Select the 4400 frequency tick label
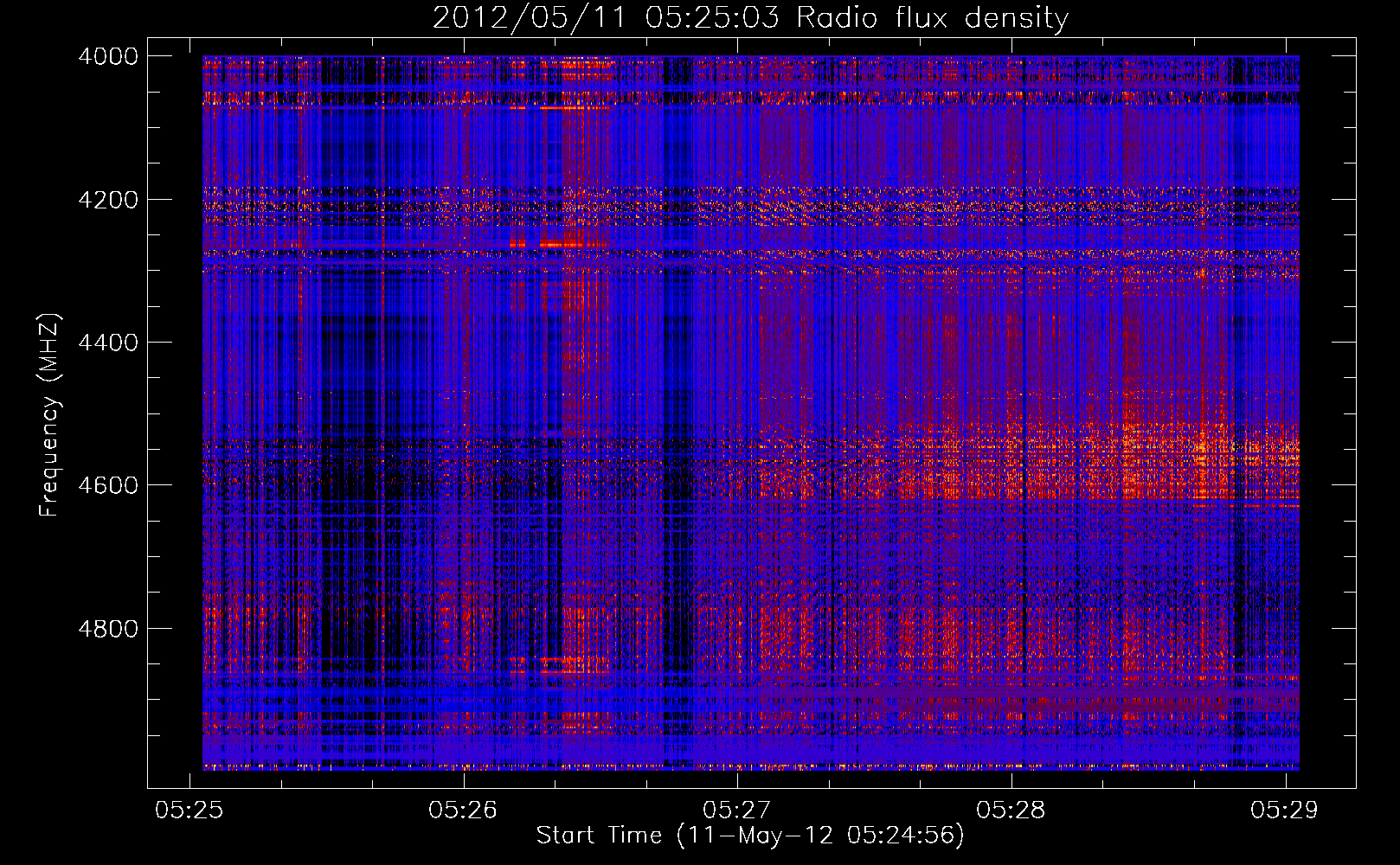Screen dimensions: 1400x865 click(108, 343)
